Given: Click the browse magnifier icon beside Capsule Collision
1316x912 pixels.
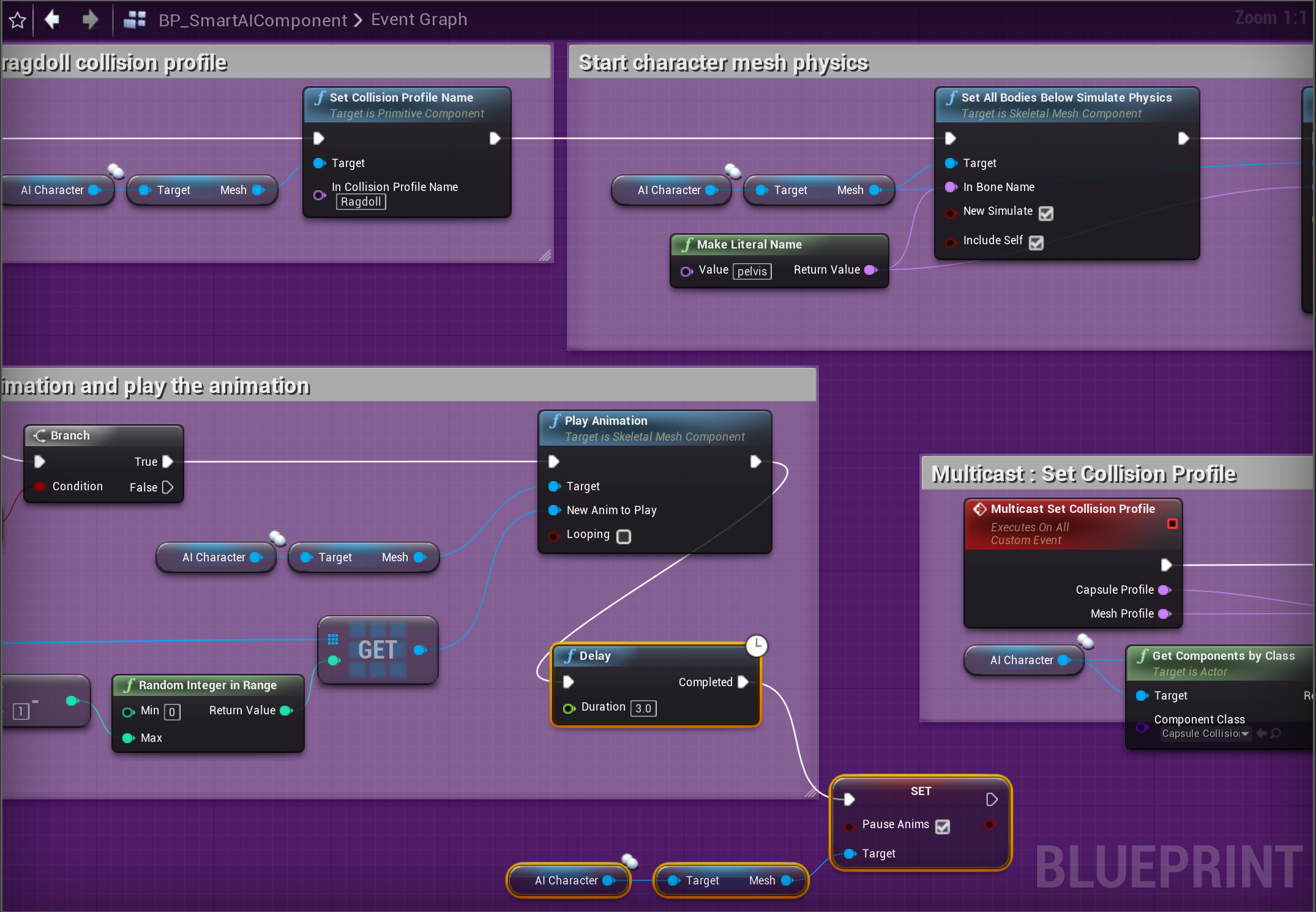Looking at the screenshot, I should tap(1276, 733).
